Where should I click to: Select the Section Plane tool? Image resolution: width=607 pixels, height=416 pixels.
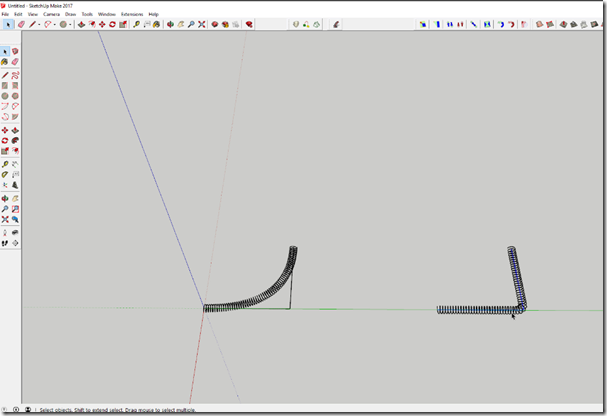click(15, 243)
